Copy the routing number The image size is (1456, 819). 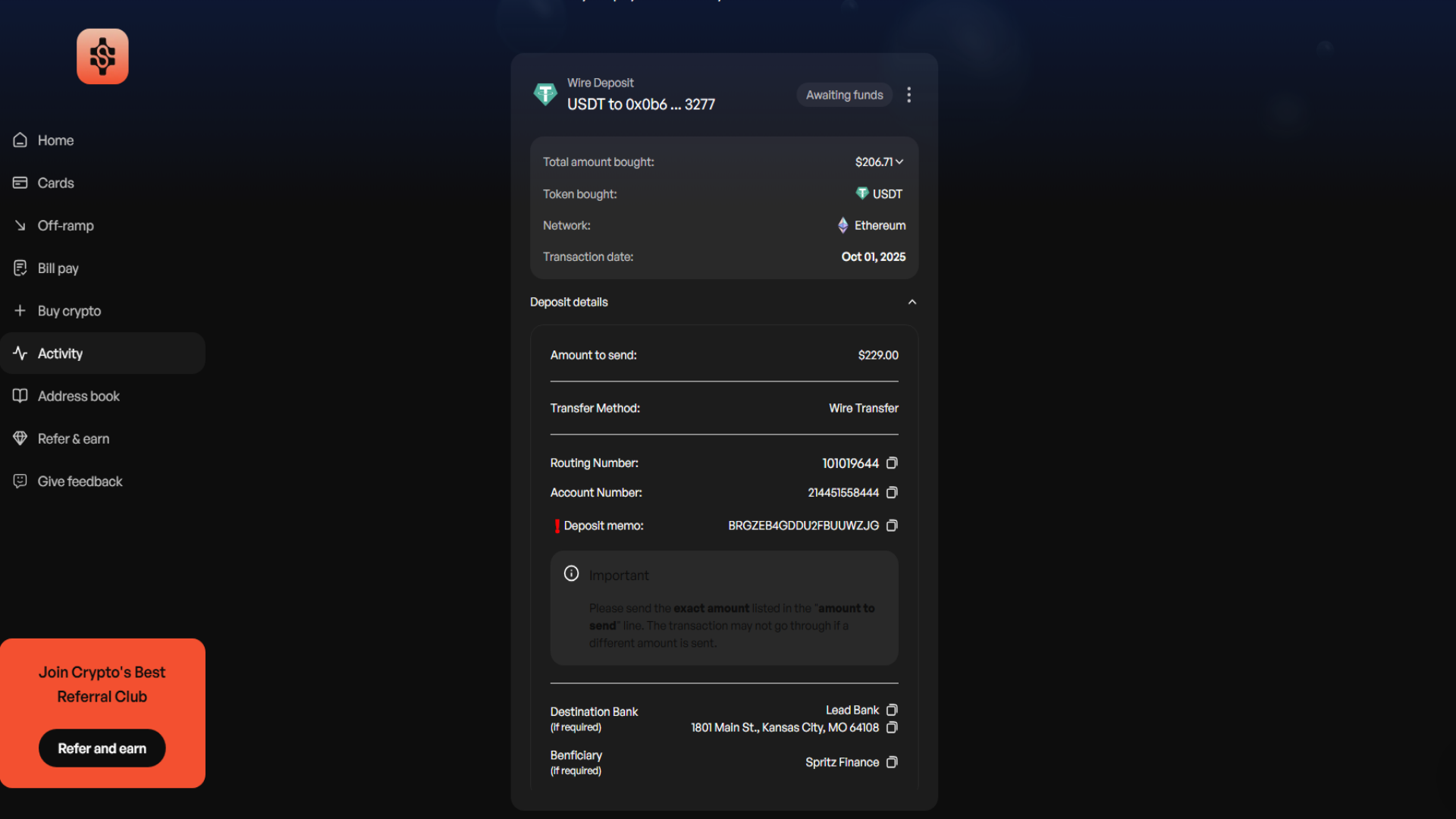[892, 463]
